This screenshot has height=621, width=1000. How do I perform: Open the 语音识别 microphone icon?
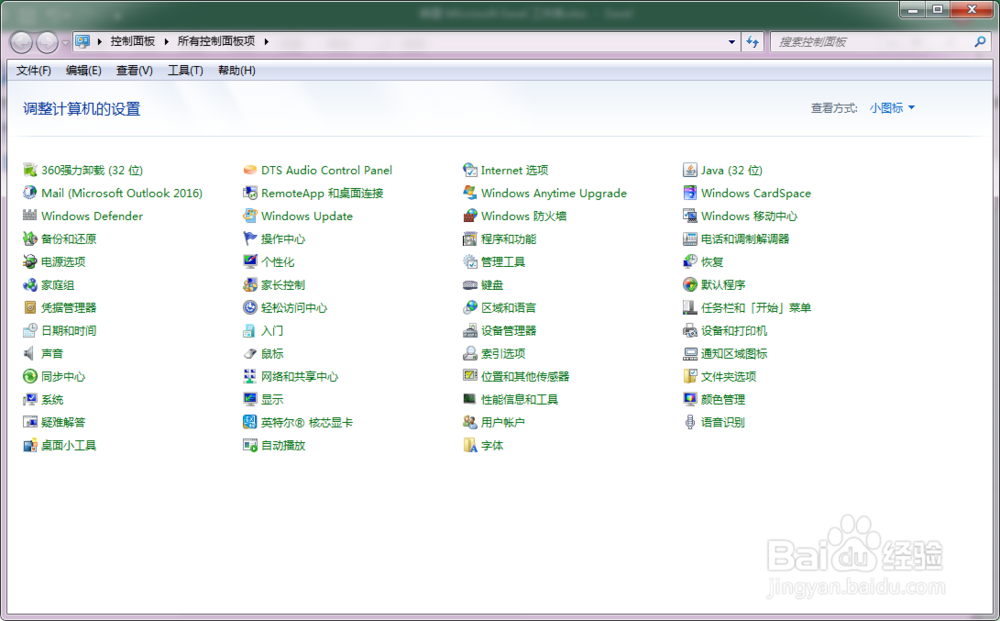pos(690,423)
